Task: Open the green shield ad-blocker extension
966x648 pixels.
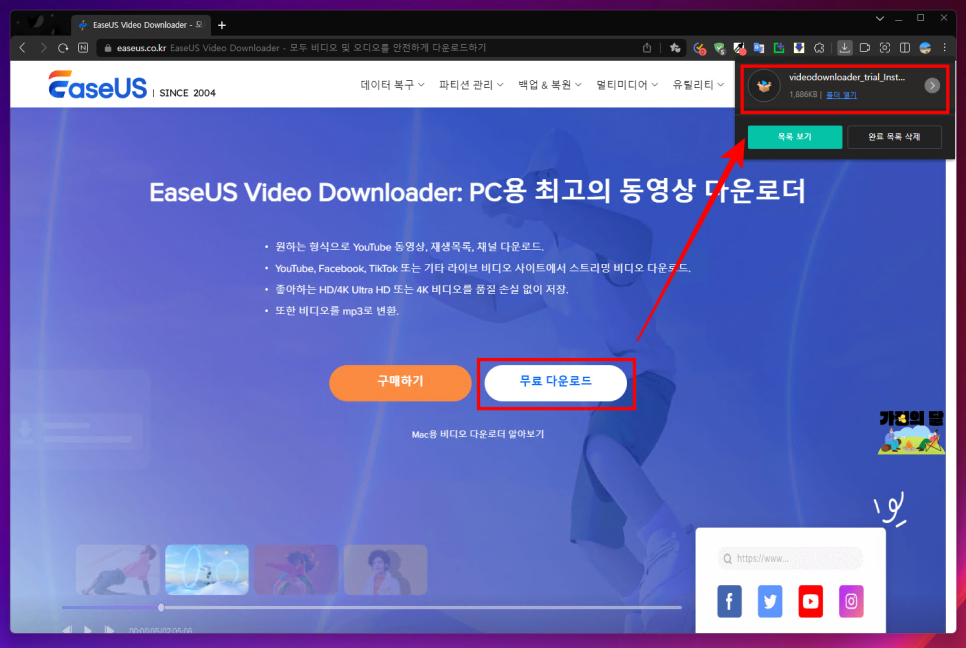Action: [719, 48]
